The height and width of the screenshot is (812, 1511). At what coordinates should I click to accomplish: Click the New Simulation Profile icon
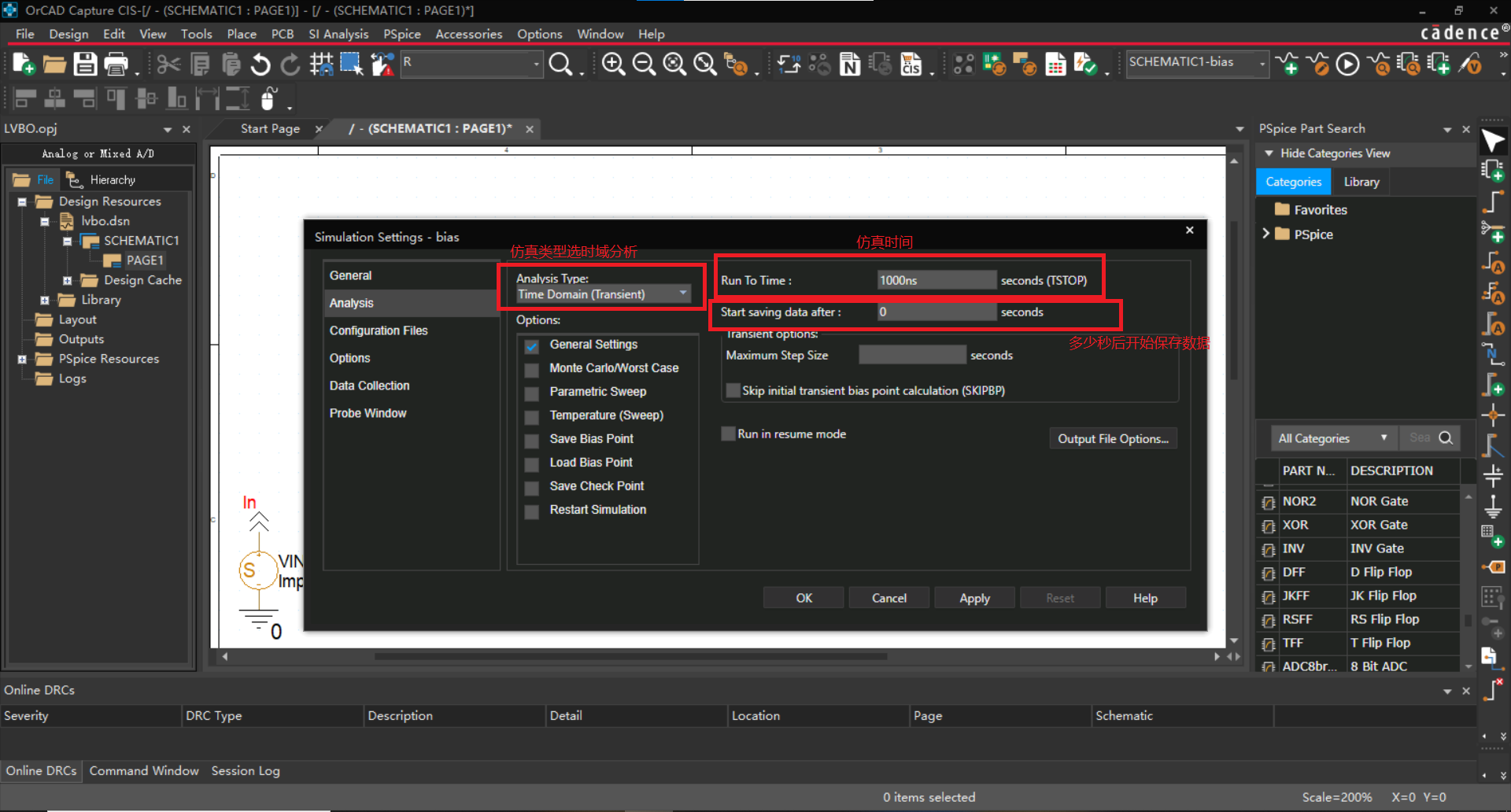[1287, 64]
